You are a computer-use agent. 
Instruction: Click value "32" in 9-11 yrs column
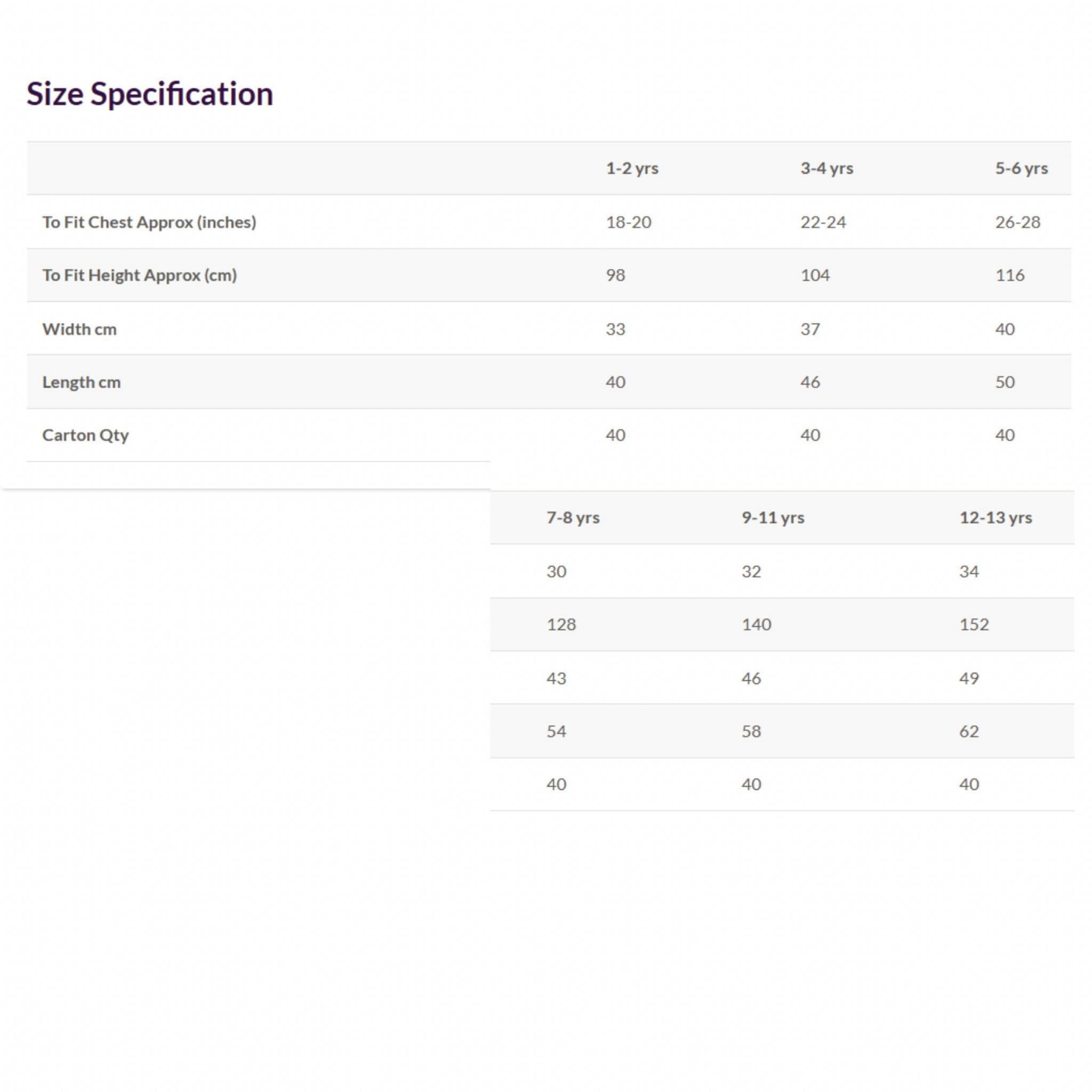[x=751, y=572]
